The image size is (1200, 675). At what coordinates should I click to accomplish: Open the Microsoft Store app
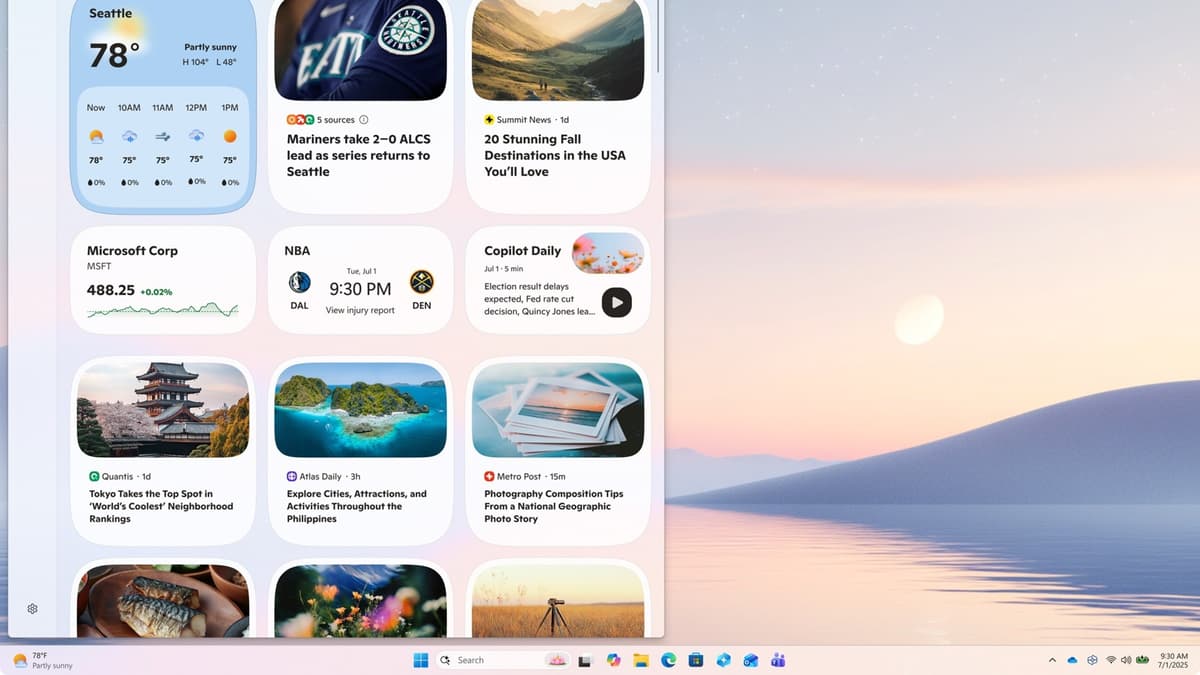[x=696, y=660]
